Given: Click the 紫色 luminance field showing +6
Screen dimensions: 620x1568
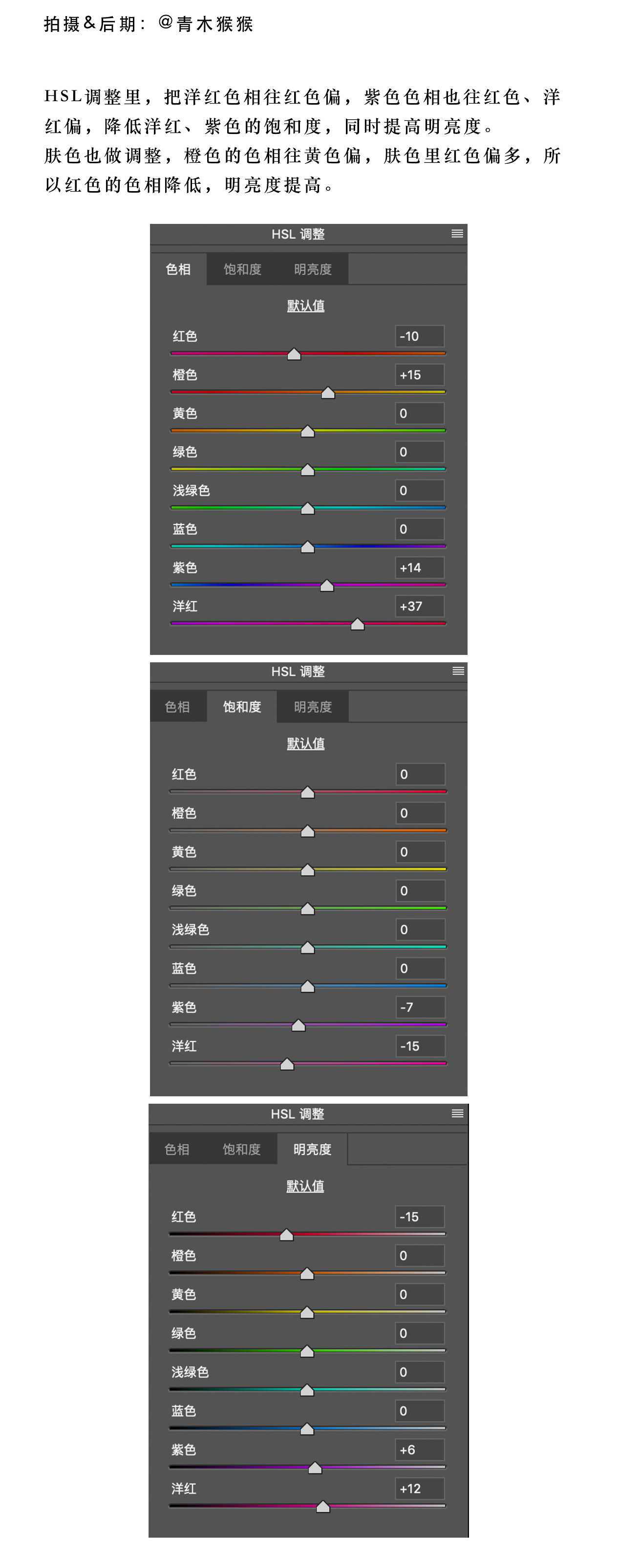Looking at the screenshot, I should coord(419,1450).
